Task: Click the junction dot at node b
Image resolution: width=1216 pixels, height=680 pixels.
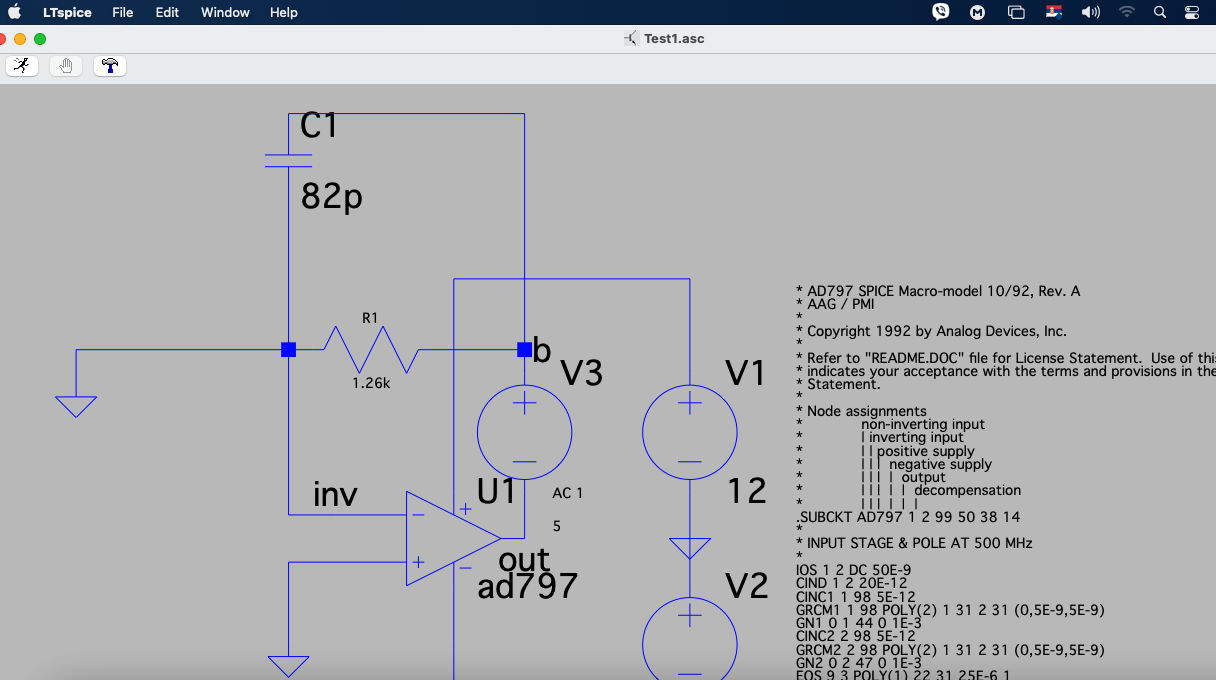Action: click(524, 349)
